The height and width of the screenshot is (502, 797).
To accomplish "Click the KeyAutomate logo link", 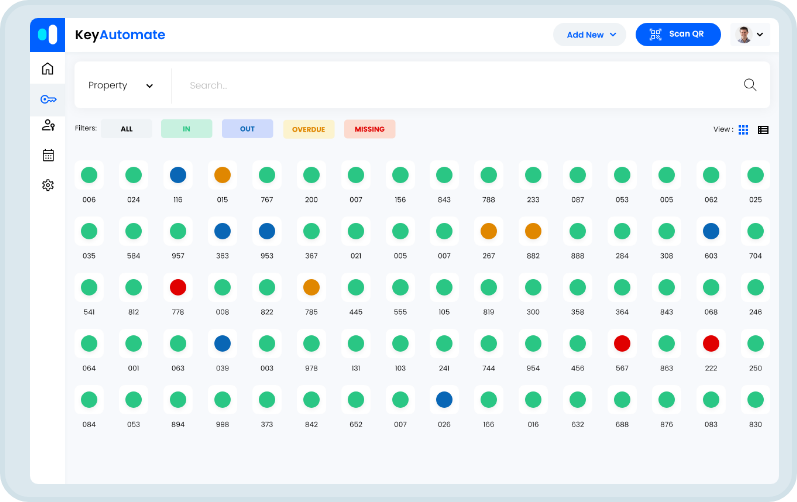I will tap(120, 35).
